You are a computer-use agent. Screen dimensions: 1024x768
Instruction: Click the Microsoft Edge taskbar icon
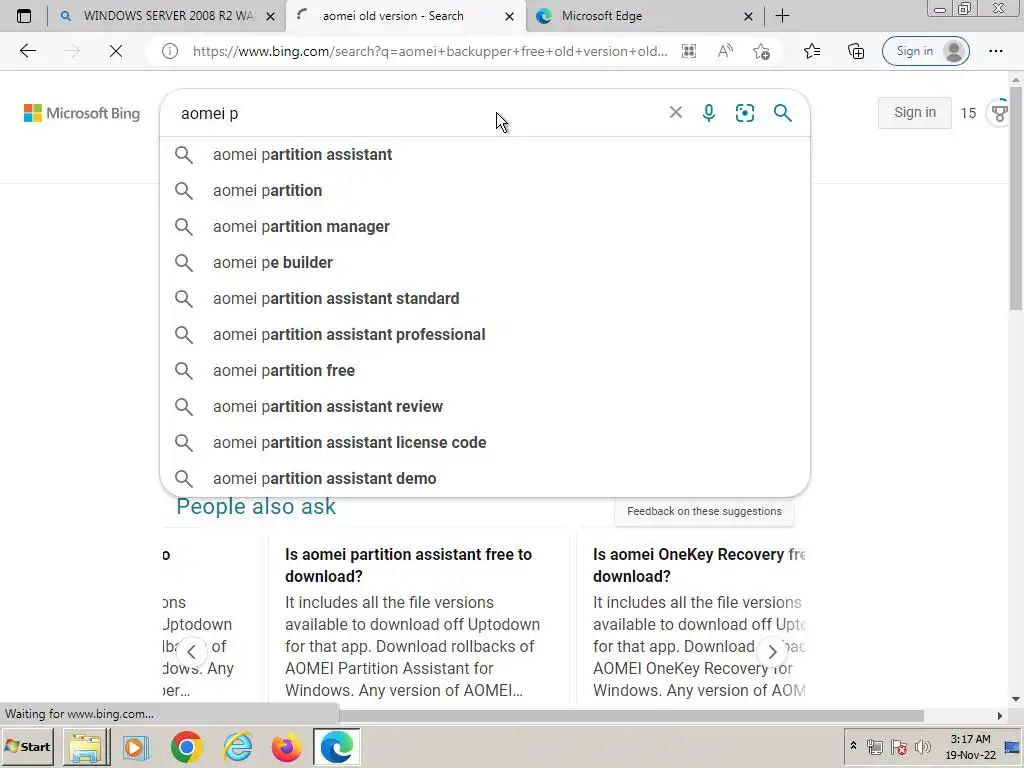[x=337, y=747]
